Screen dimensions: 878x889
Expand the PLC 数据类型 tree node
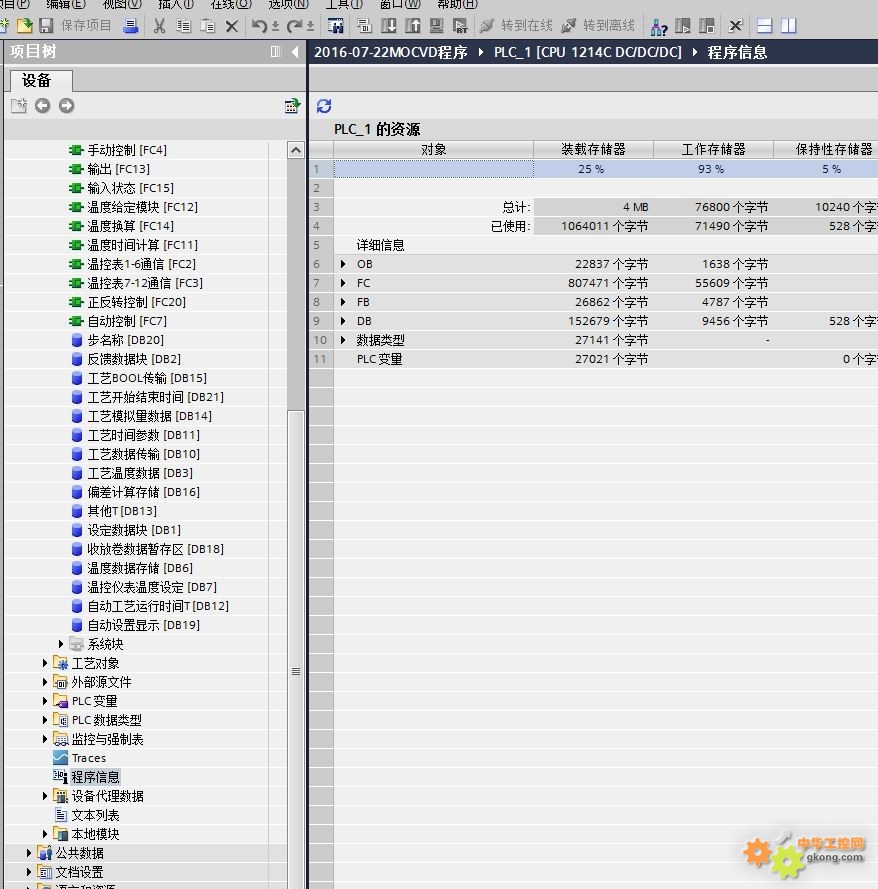[45, 720]
